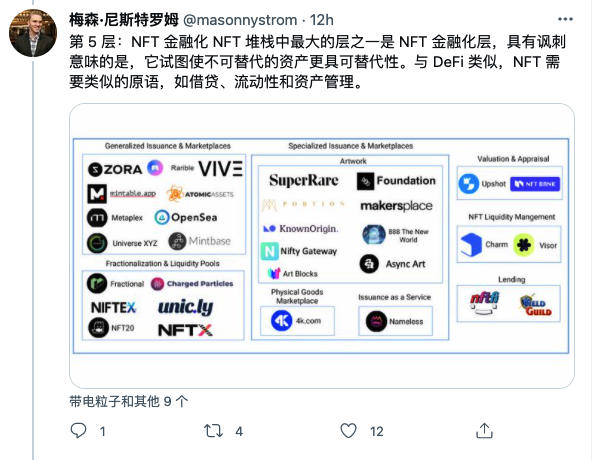Image resolution: width=596 pixels, height=461 pixels.
Task: Click the NFT Bank purple badge
Action: 535,184
